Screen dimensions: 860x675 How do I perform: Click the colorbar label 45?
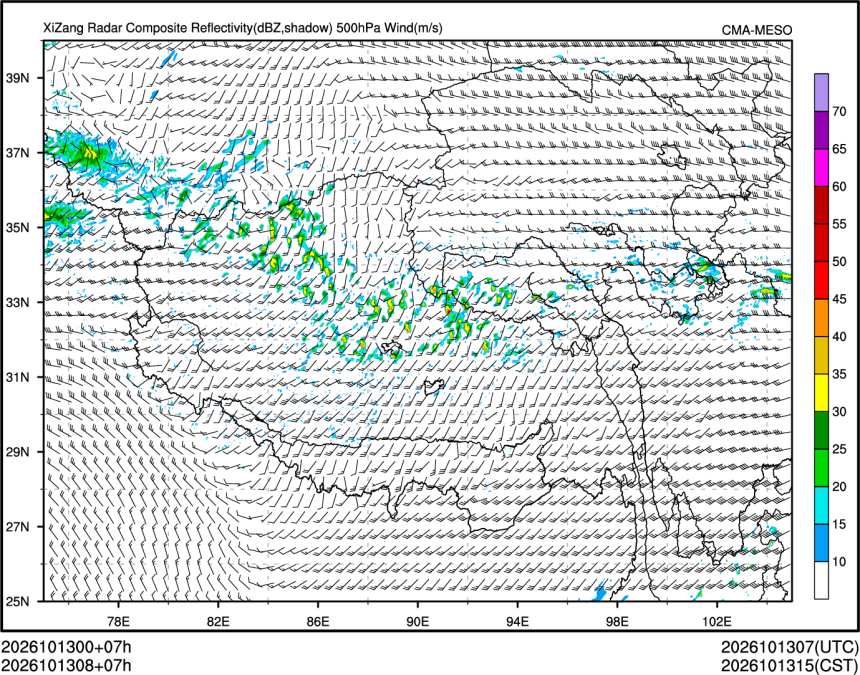[839, 299]
